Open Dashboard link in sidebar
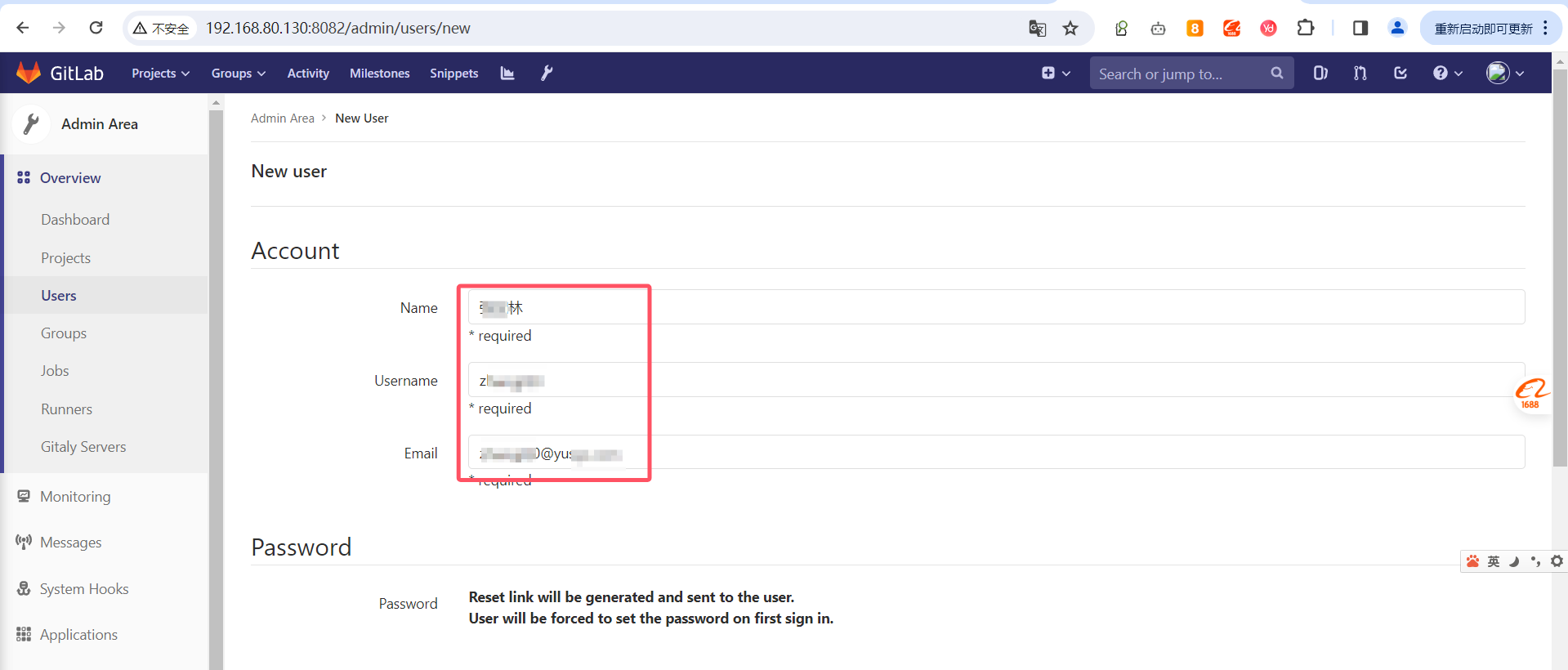 [75, 220]
